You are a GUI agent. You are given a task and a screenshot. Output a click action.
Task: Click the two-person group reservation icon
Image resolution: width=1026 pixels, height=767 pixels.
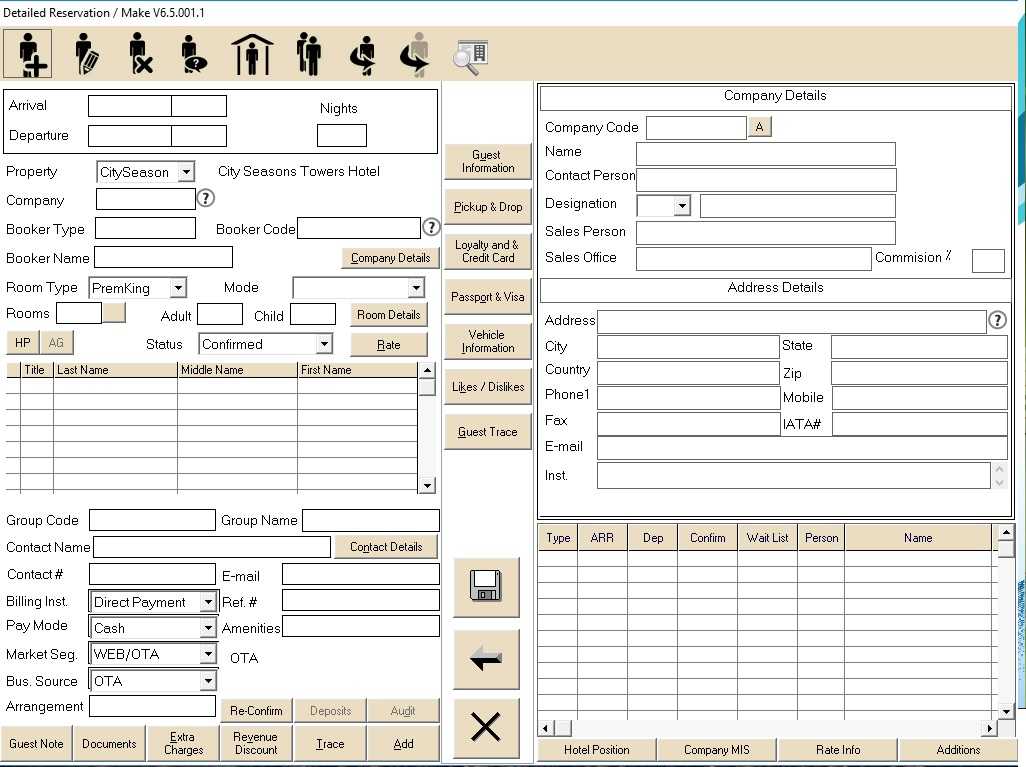coord(309,54)
